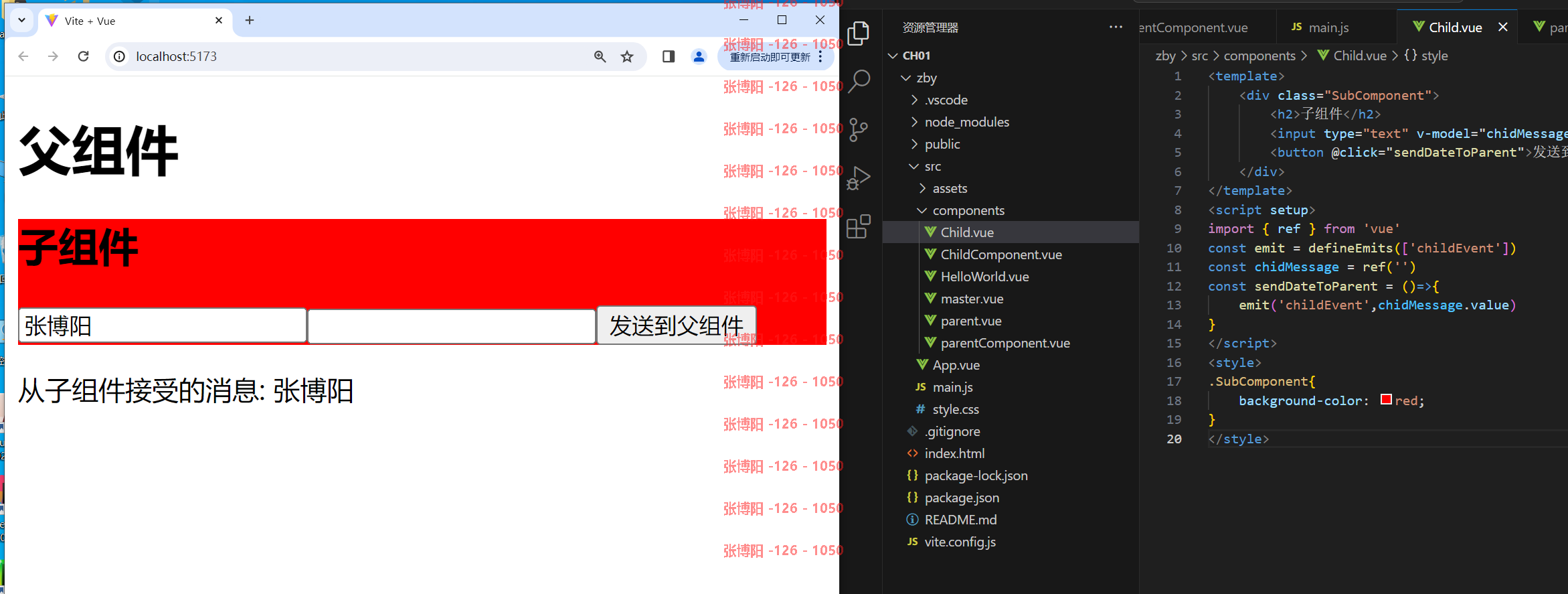Click the zby breadcrumb segment
This screenshot has width=1568, height=594.
(x=1165, y=56)
